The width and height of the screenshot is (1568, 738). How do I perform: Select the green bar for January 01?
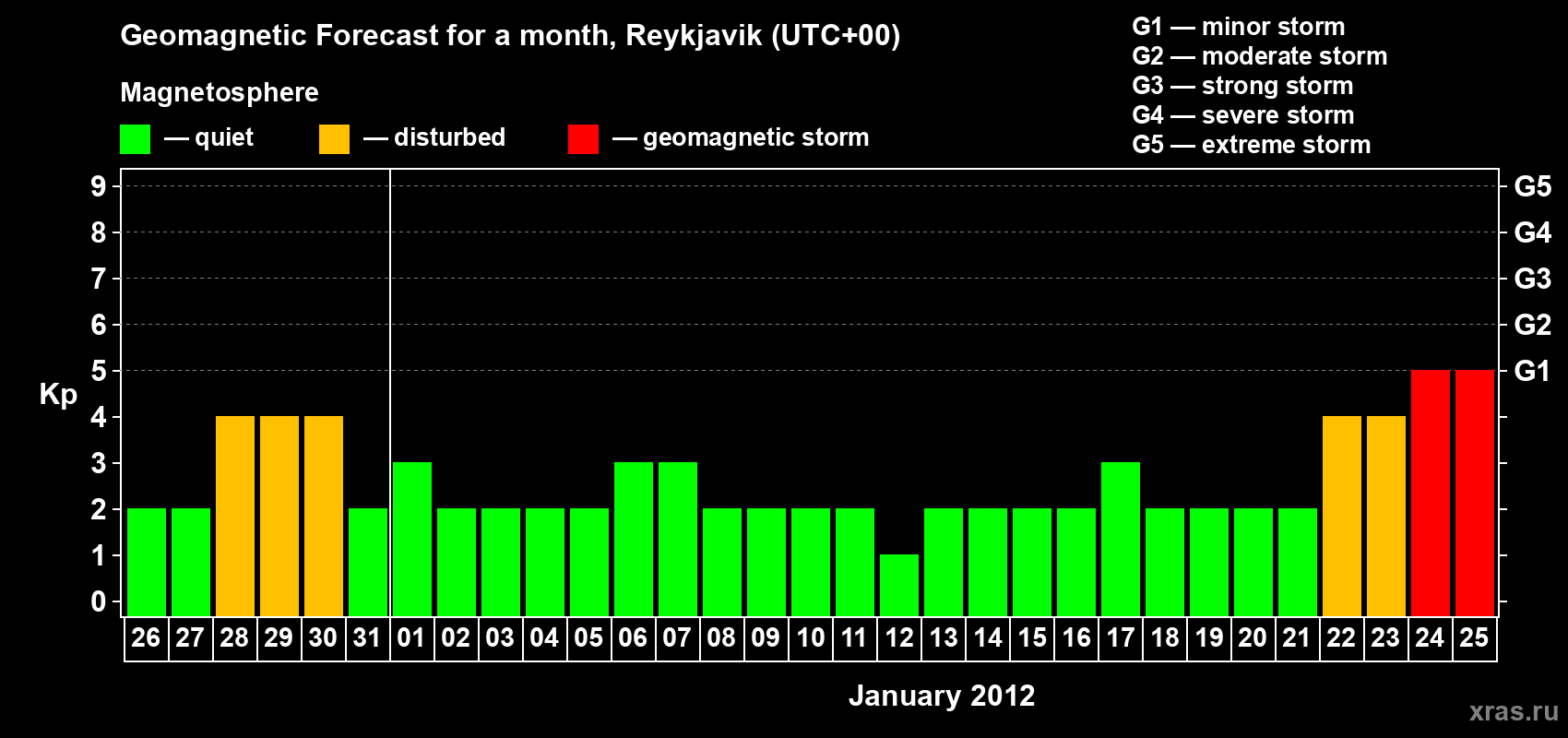(412, 539)
